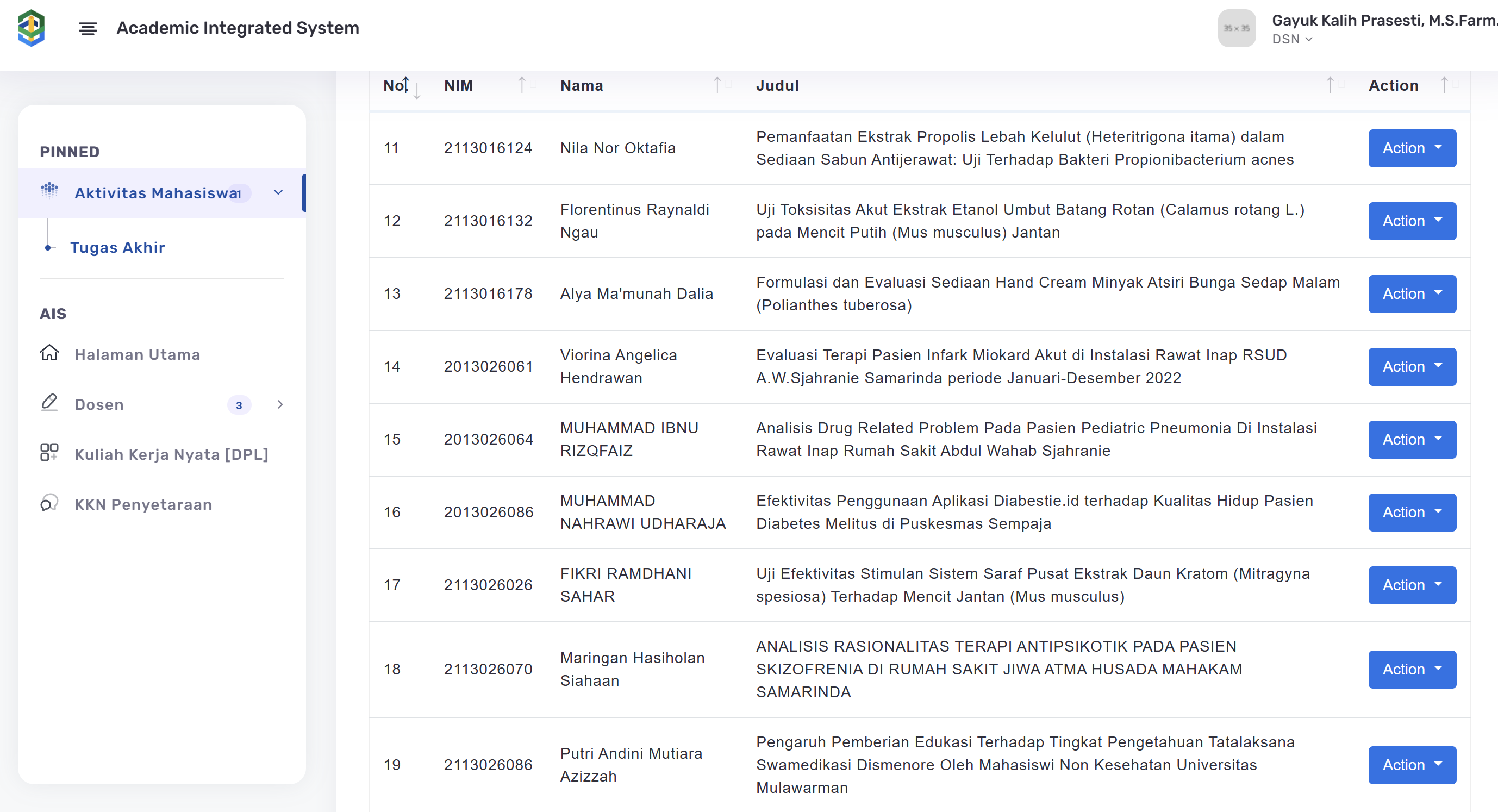Click the Dosen badge showing 3
Screen dimensions: 1498x812
pyautogui.click(x=239, y=405)
